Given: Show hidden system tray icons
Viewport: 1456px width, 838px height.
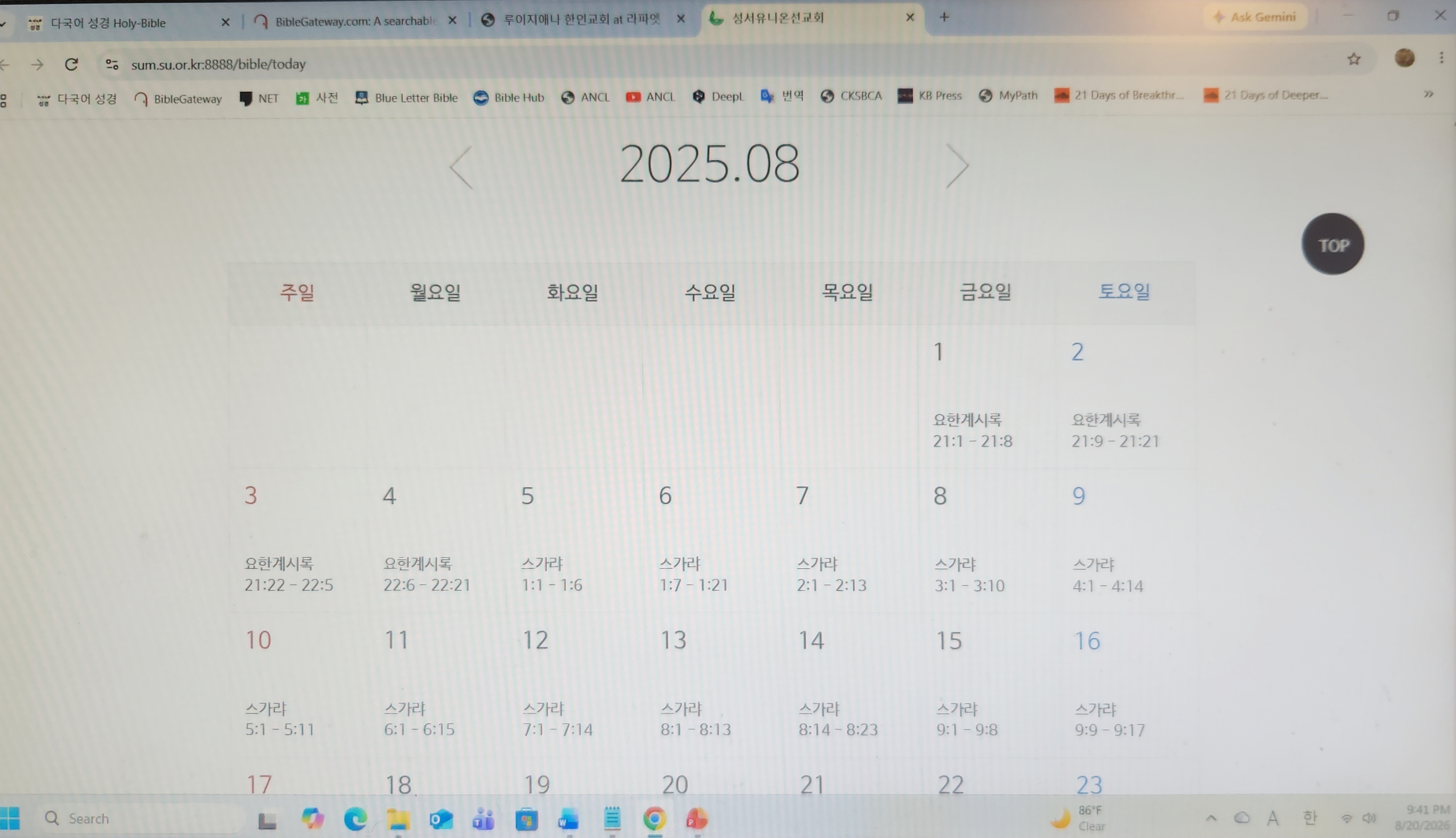Looking at the screenshot, I should pos(1211,818).
